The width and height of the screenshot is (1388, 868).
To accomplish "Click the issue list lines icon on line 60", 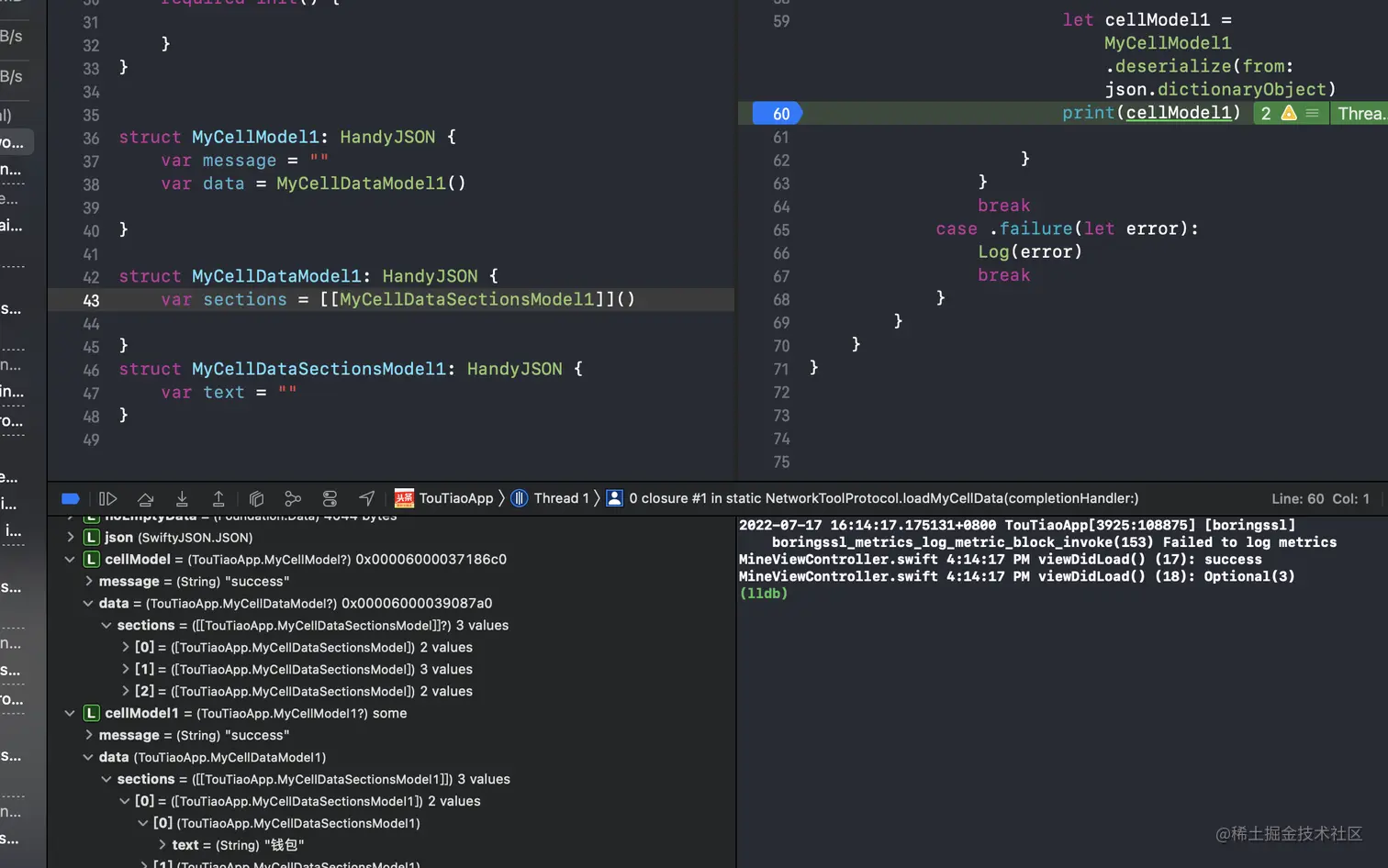I will pyautogui.click(x=1313, y=113).
